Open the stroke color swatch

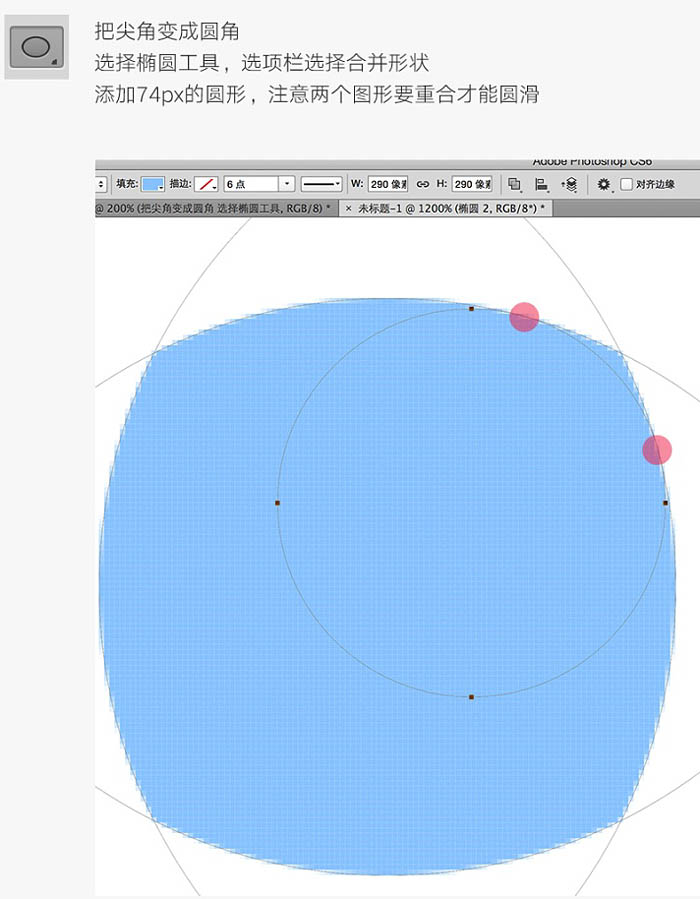206,184
